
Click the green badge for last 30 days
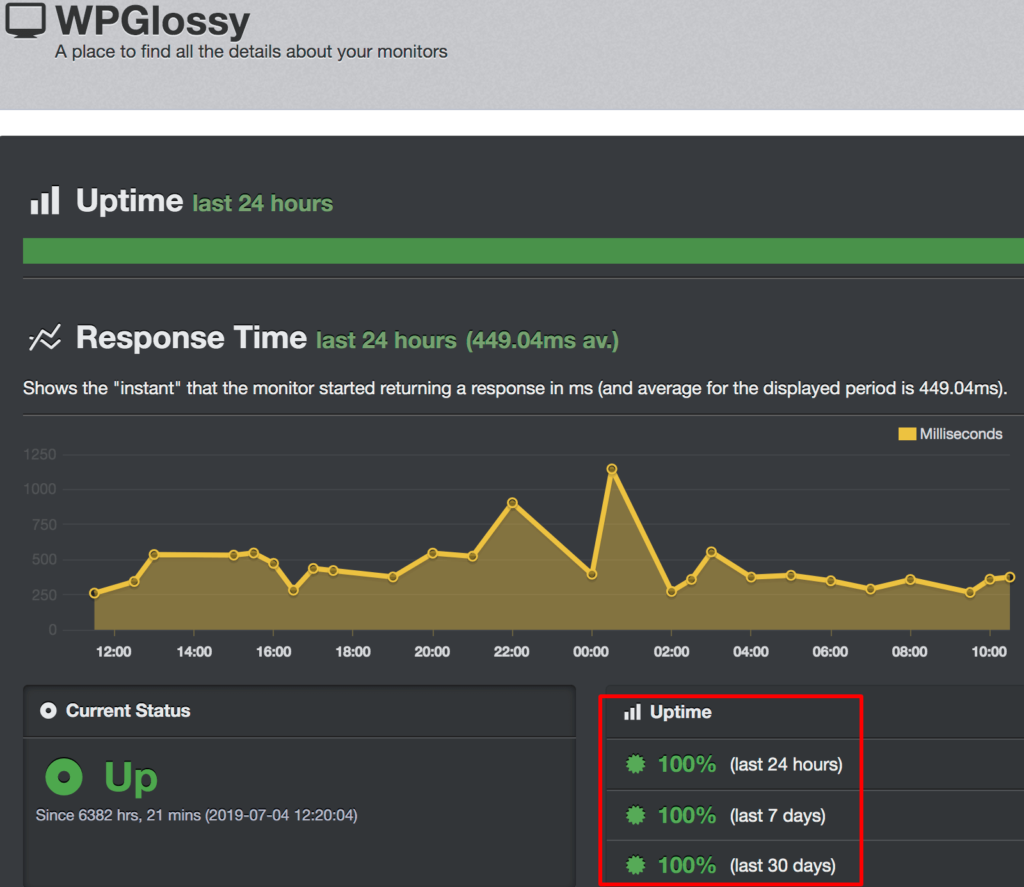635,865
